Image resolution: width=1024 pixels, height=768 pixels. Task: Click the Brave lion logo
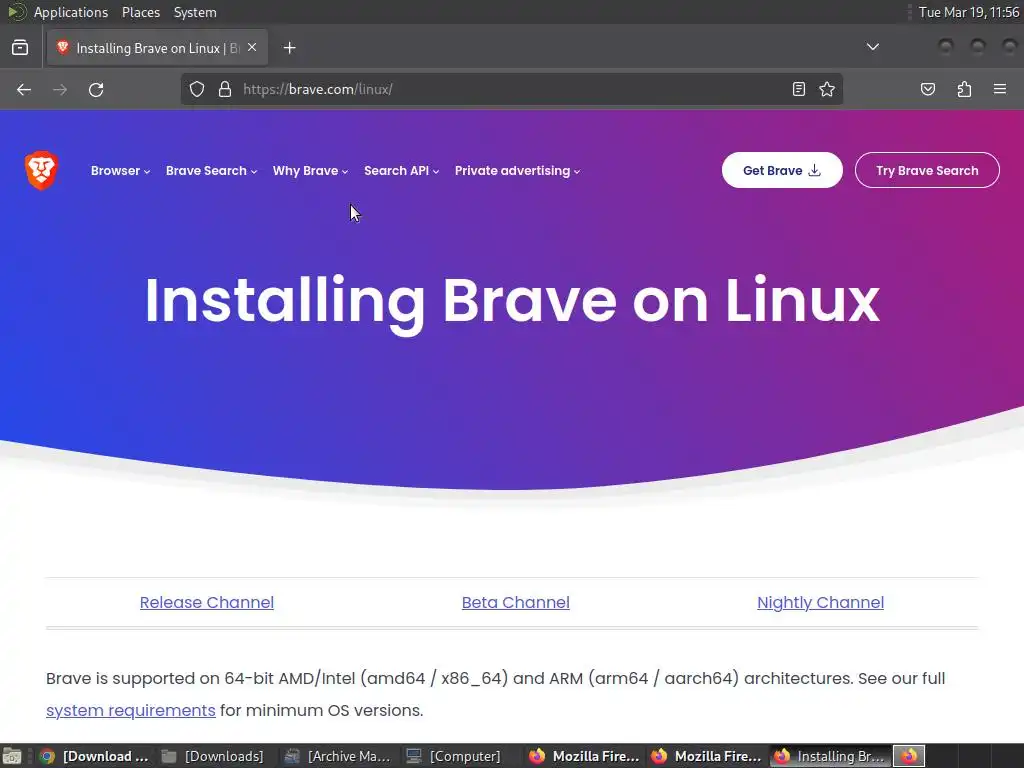tap(41, 170)
